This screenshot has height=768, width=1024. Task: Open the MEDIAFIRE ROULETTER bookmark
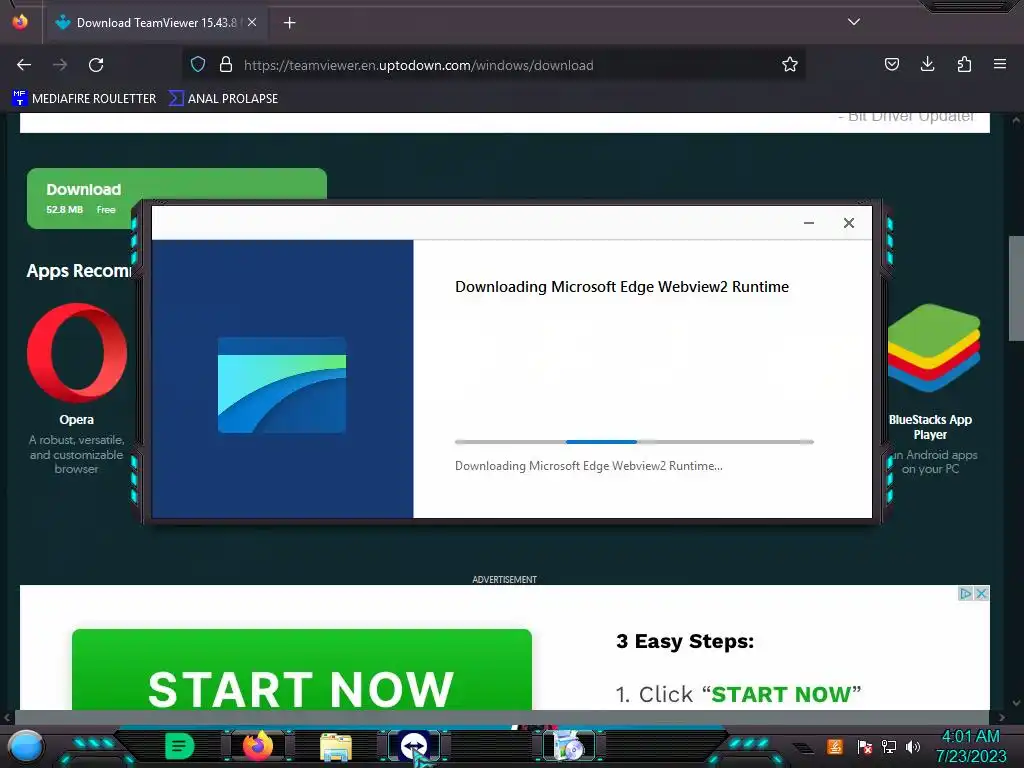point(84,99)
